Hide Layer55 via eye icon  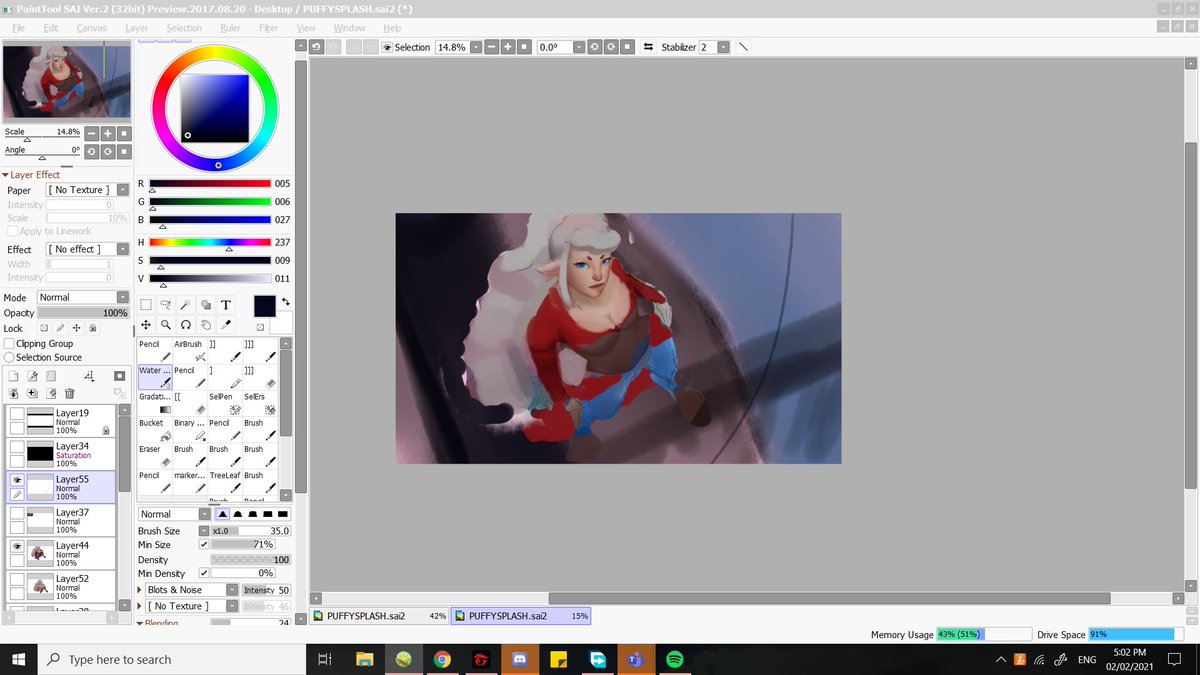tap(17, 480)
